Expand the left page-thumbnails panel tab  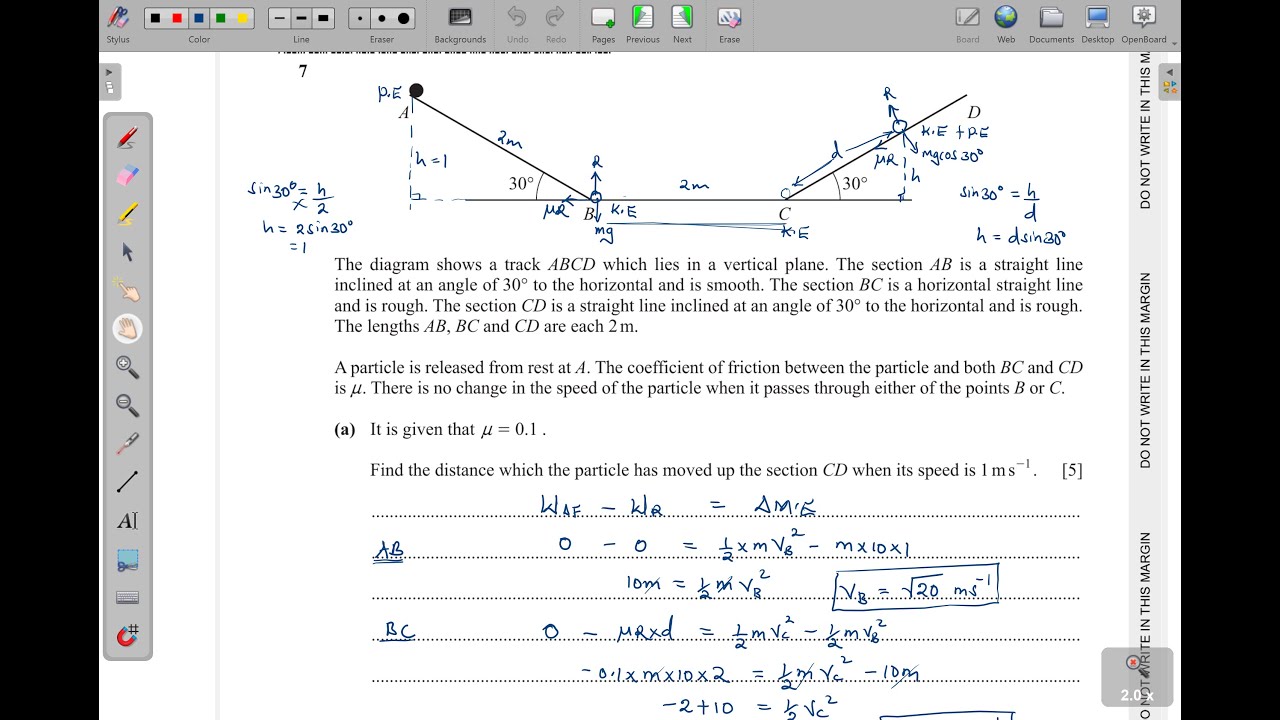(110, 82)
